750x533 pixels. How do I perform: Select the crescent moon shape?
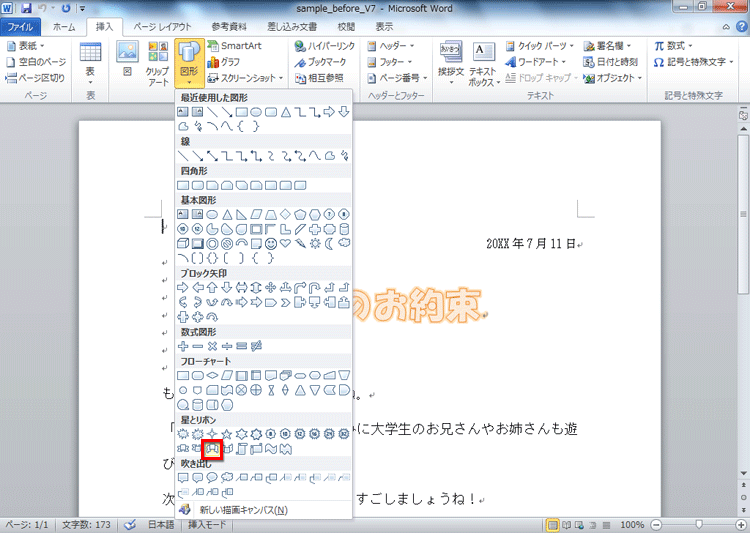tap(330, 244)
